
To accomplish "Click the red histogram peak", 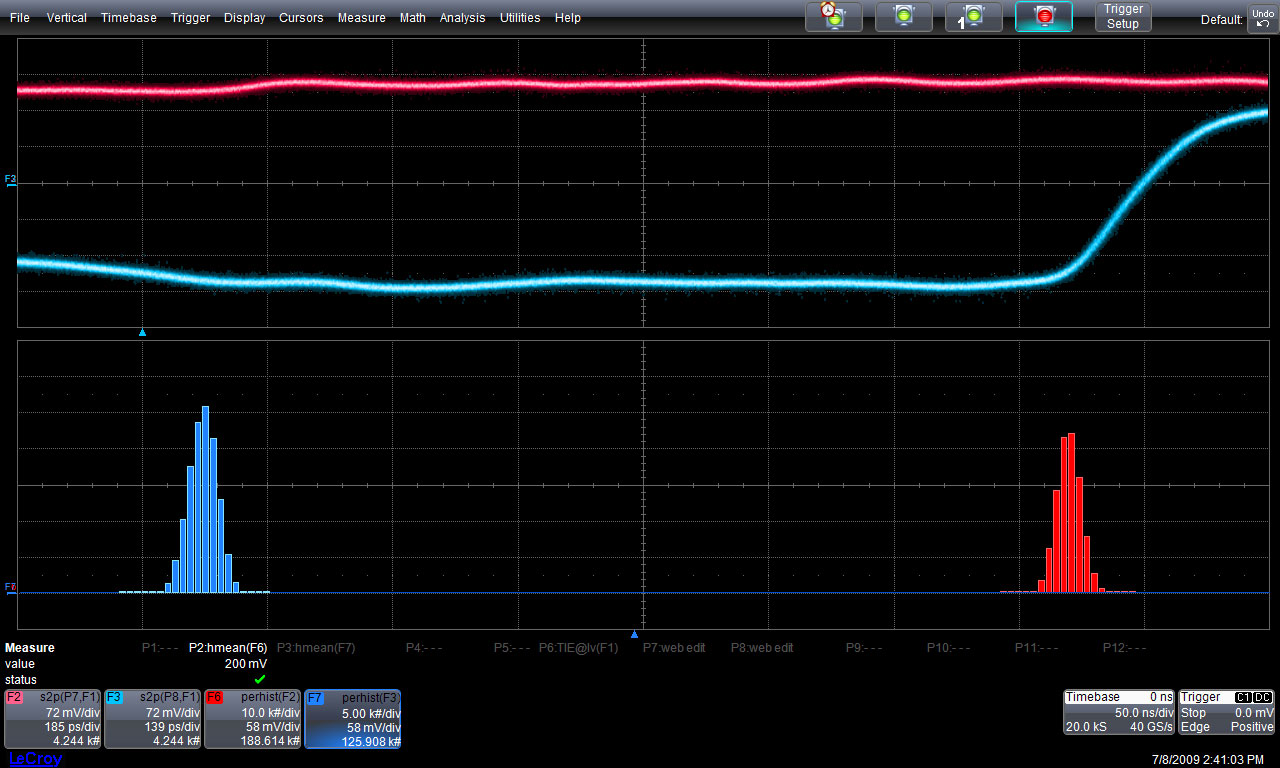I will tap(1072, 512).
